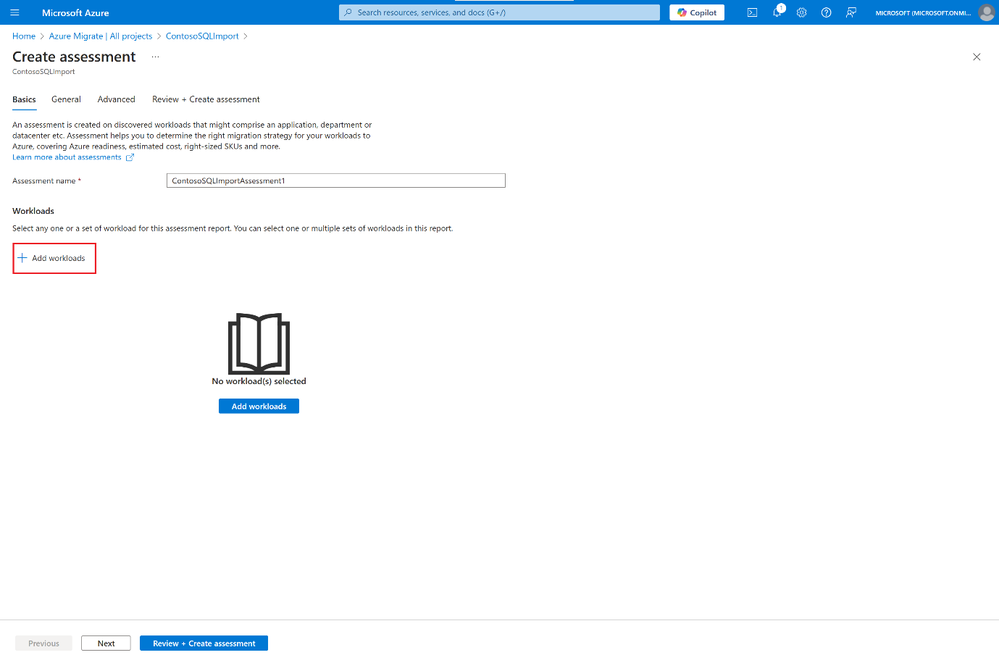Open the Azure portal hamburger menu
999x666 pixels.
[15, 13]
